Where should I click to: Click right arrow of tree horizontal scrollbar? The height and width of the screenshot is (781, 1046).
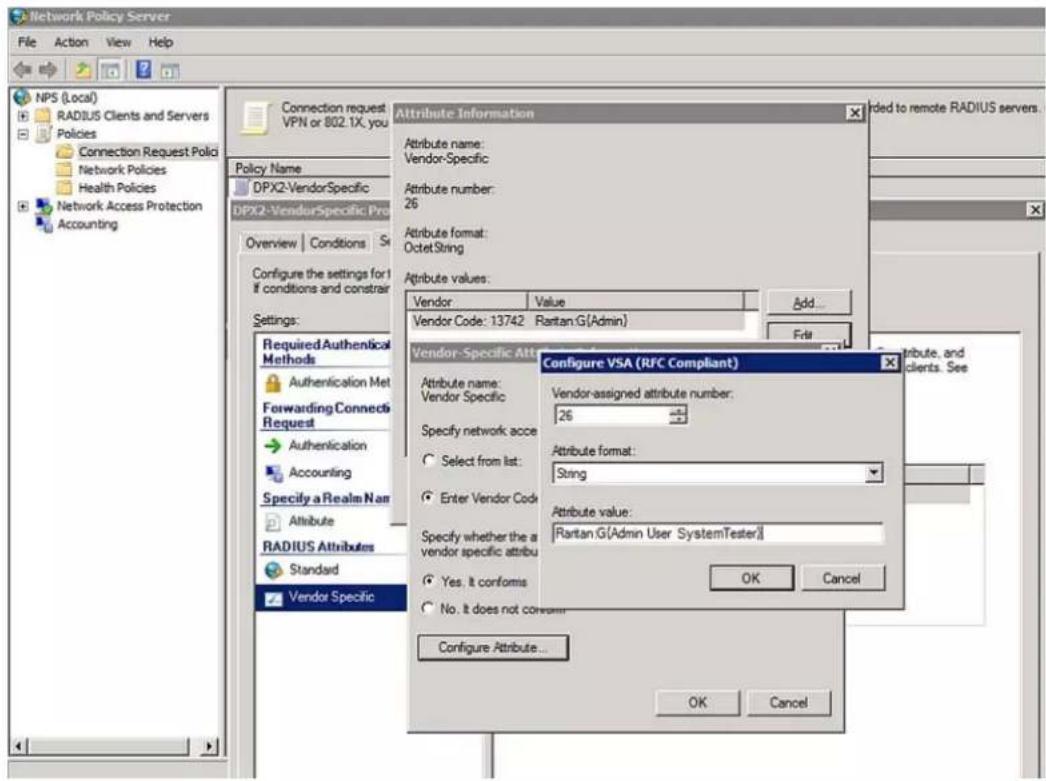209,746
